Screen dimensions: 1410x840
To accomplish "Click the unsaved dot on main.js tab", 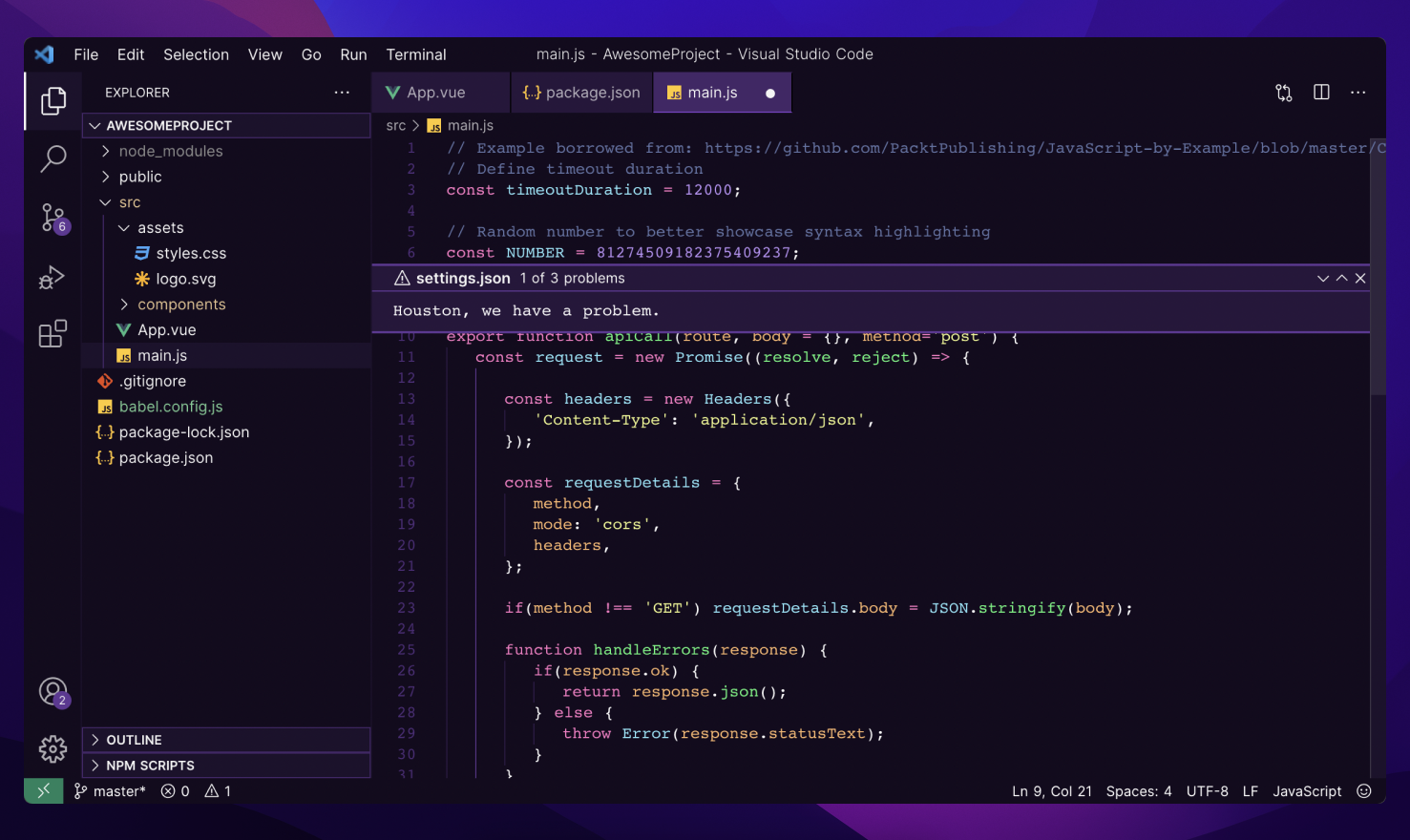I will (x=770, y=94).
